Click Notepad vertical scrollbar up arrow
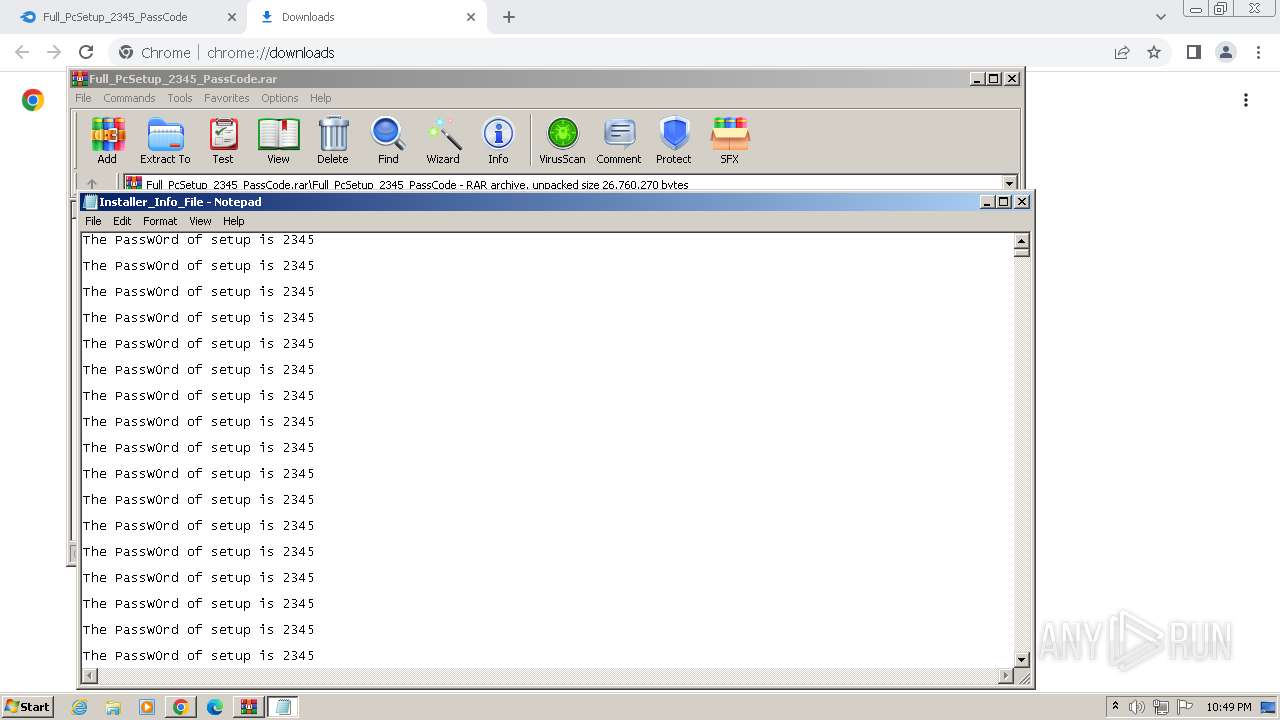 pyautogui.click(x=1021, y=241)
